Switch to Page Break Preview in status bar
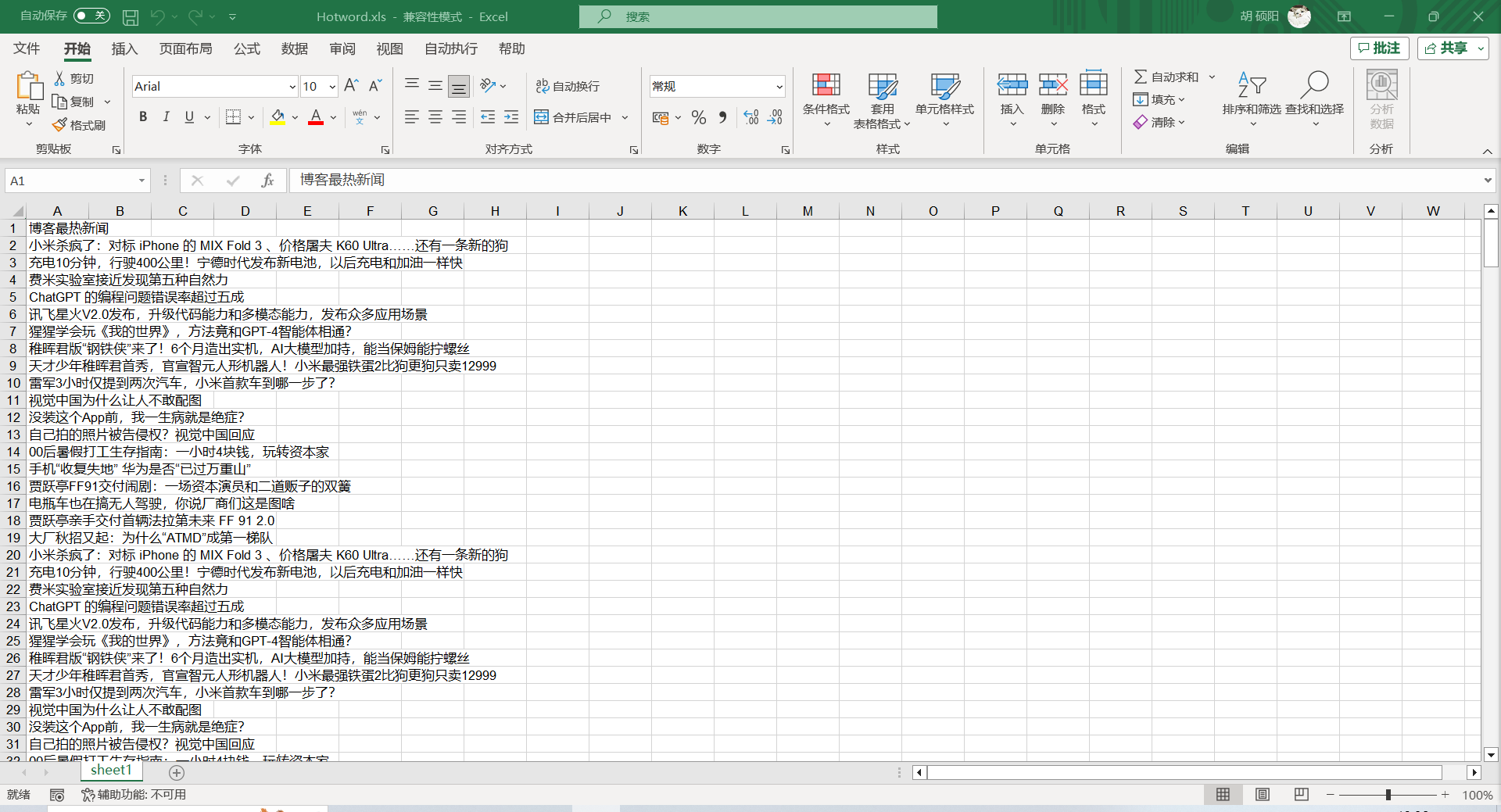The width and height of the screenshot is (1501, 812). 1302,795
